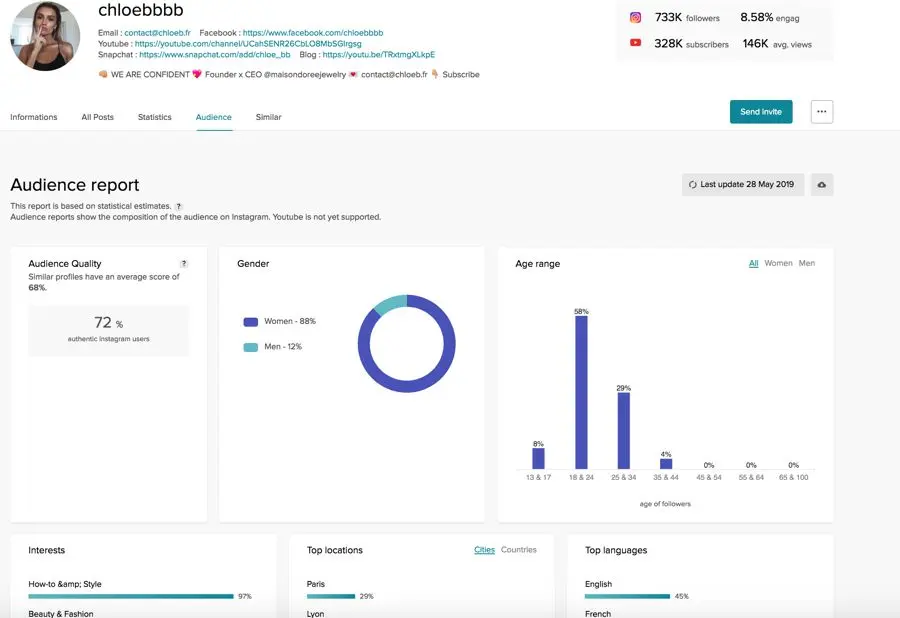This screenshot has height=618, width=900.
Task: Filter age range by Men
Action: [x=806, y=264]
